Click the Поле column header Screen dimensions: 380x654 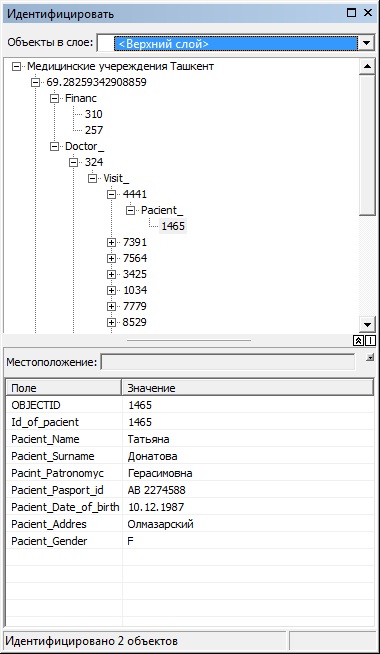click(64, 388)
